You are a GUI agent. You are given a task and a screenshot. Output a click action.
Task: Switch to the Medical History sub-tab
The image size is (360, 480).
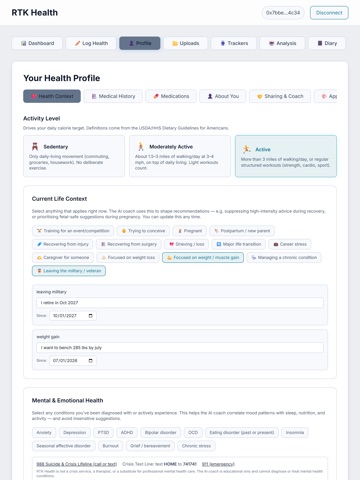[x=113, y=96]
